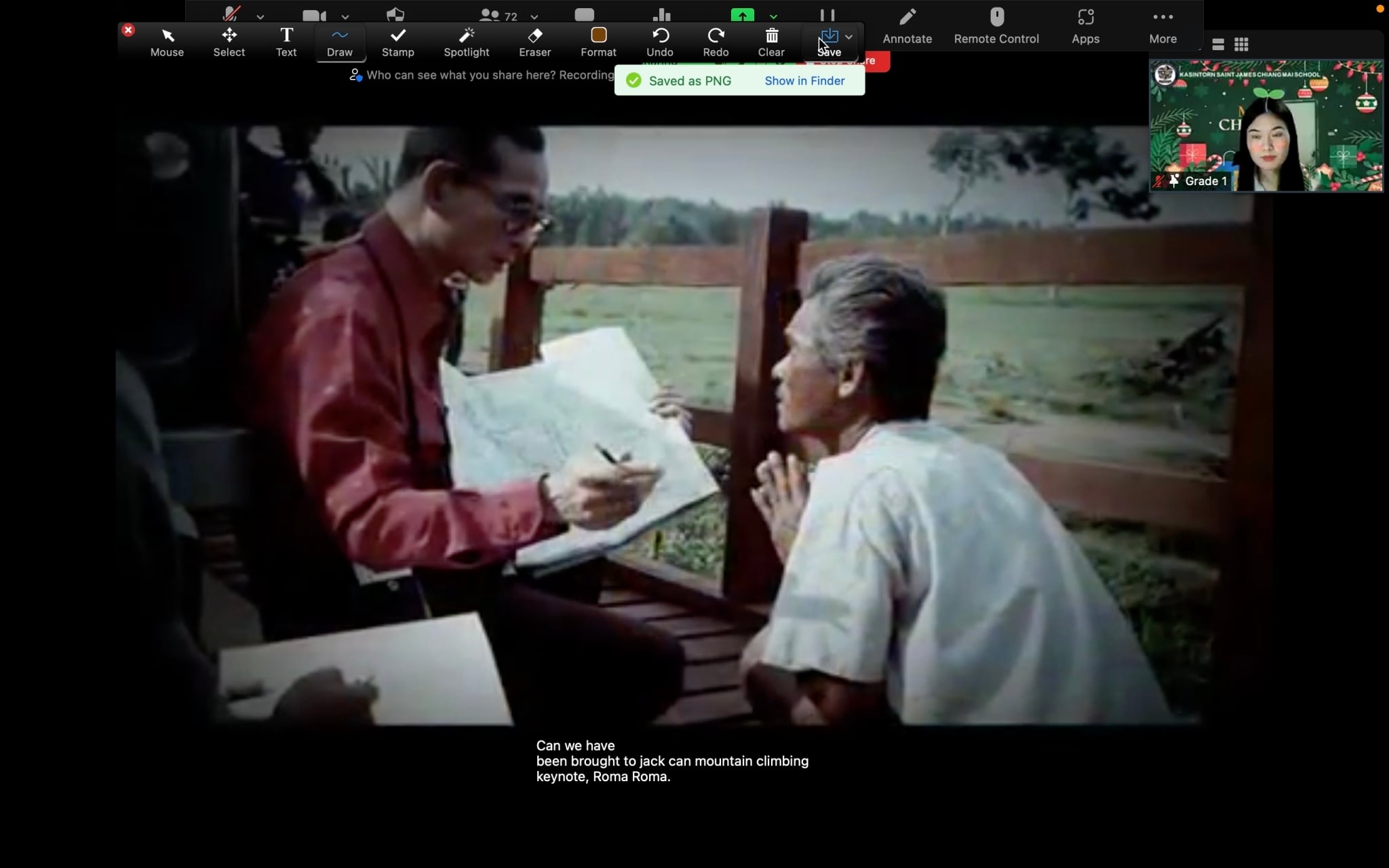
Task: Enable the Spotlight tool
Action: point(466,42)
